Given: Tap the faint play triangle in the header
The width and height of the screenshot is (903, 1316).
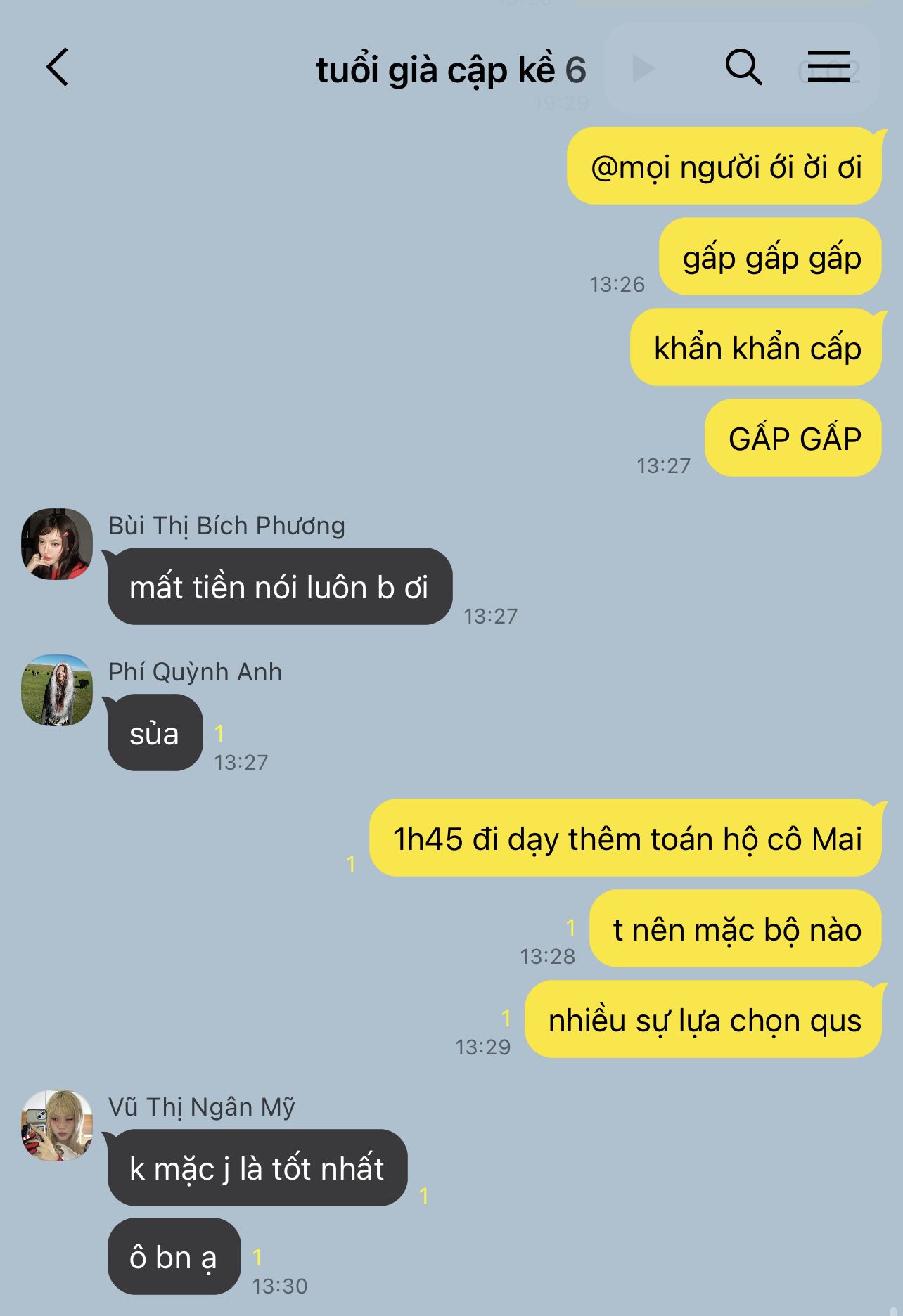Looking at the screenshot, I should [x=643, y=69].
